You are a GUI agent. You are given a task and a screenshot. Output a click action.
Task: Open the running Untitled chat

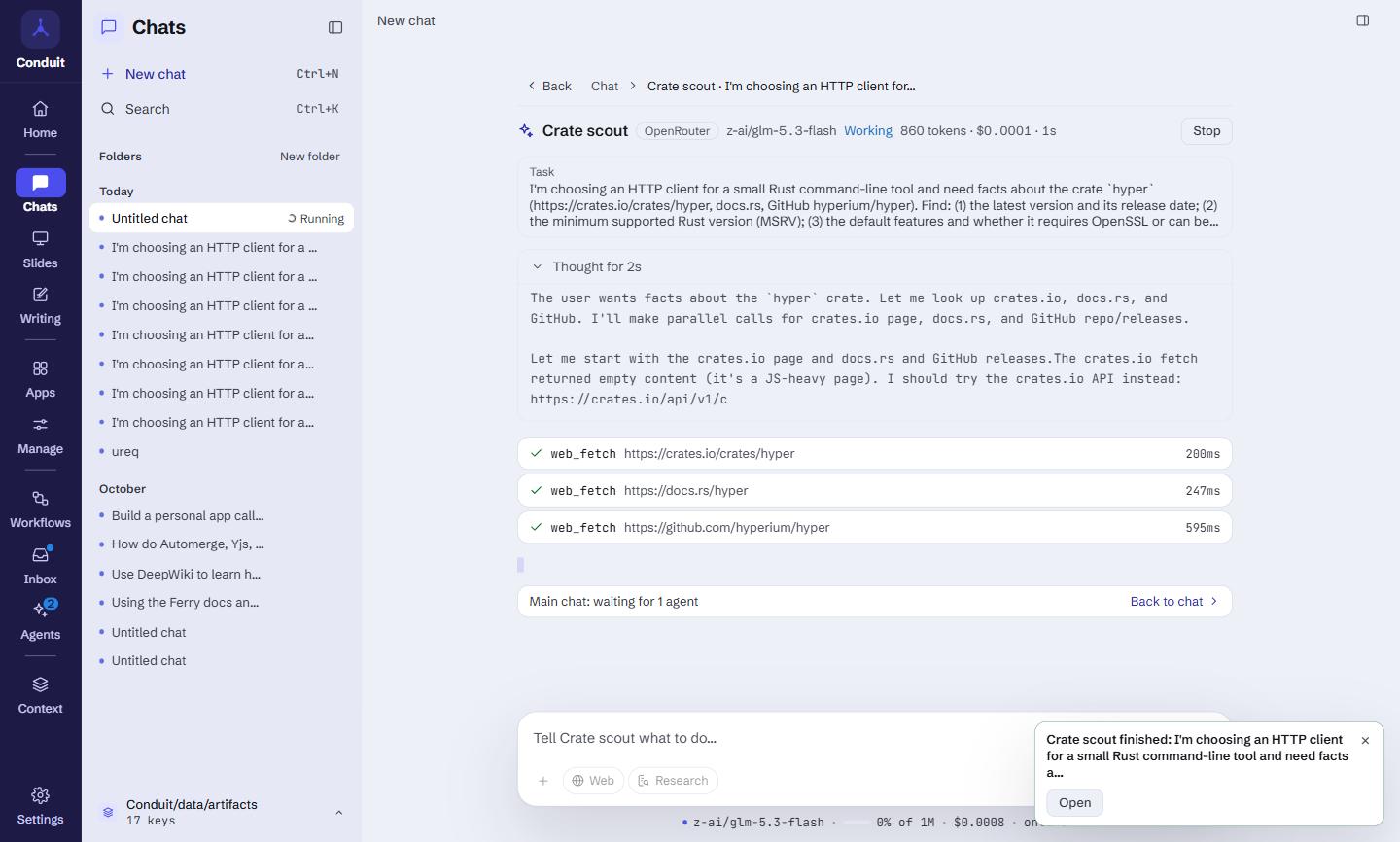click(x=222, y=219)
